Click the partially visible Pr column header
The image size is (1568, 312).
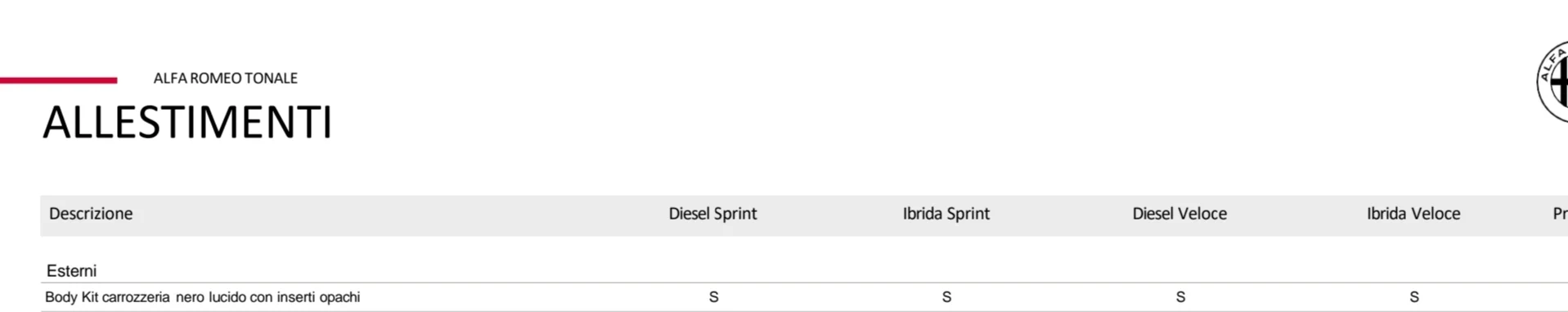pyautogui.click(x=1560, y=214)
